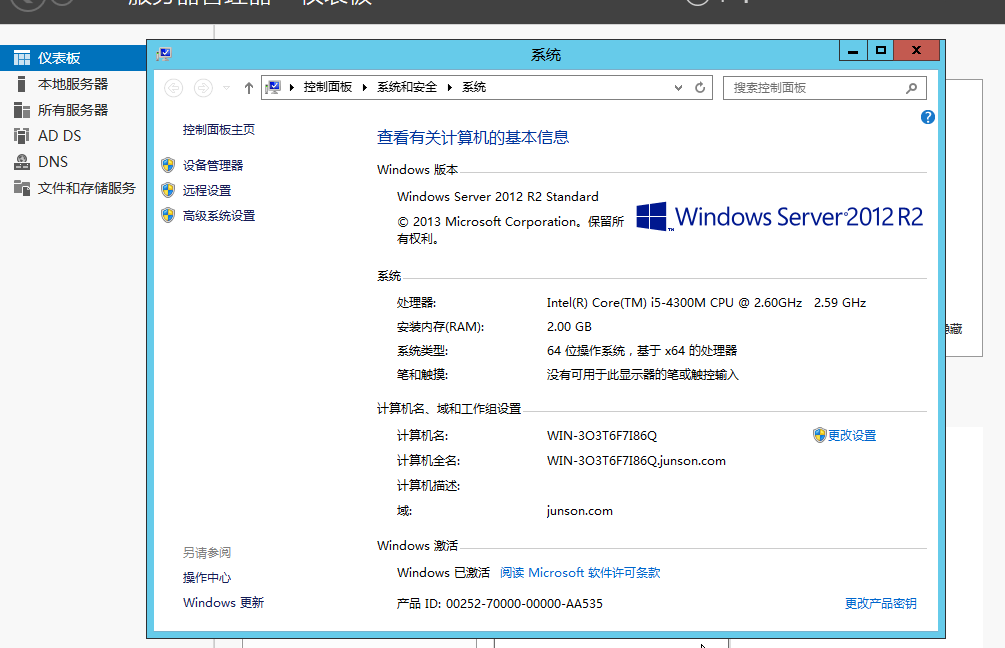Click the System window title bar icon
The image size is (1005, 648).
(x=163, y=54)
